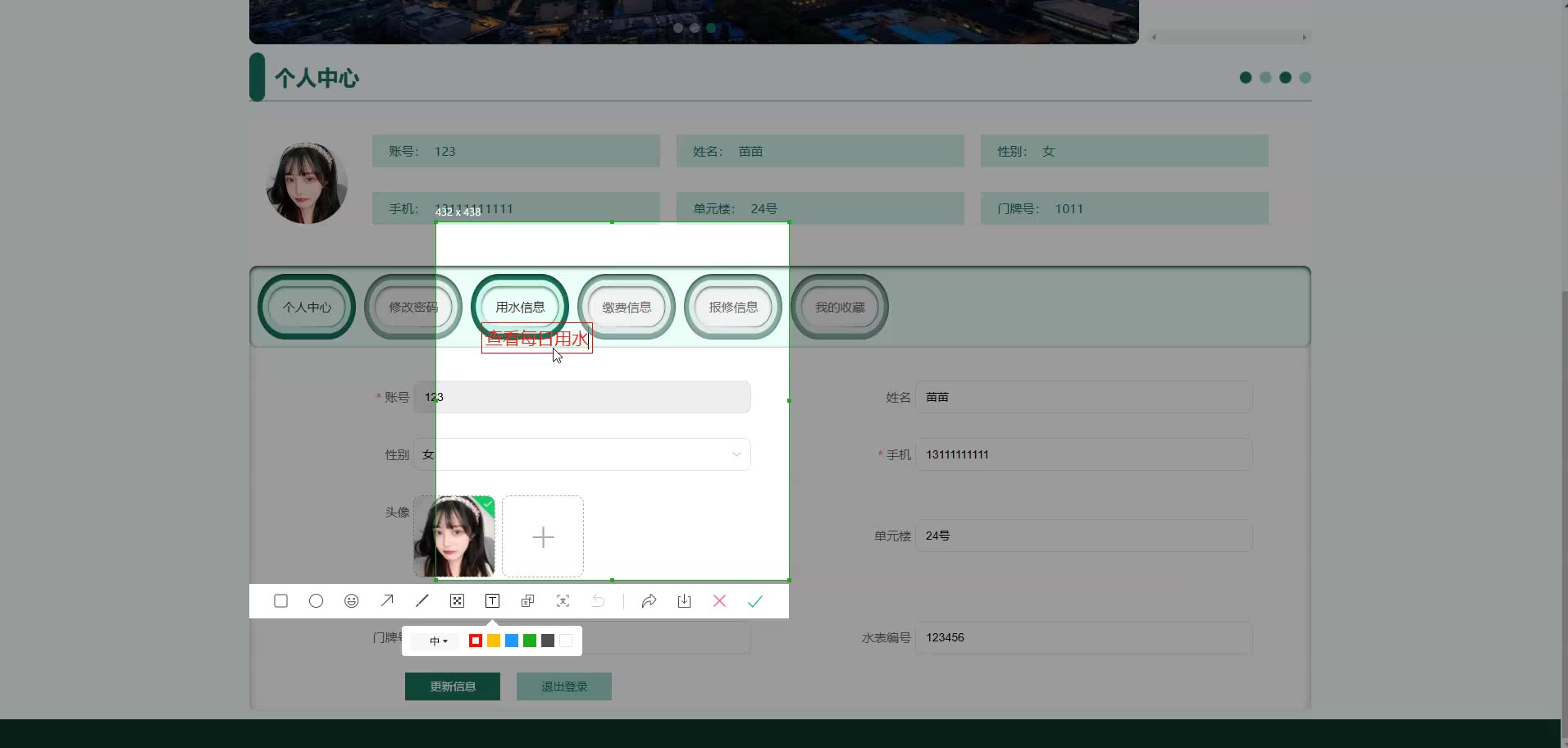1568x748 pixels.
Task: Click the 单元楼: 24号 info box
Action: tap(820, 208)
